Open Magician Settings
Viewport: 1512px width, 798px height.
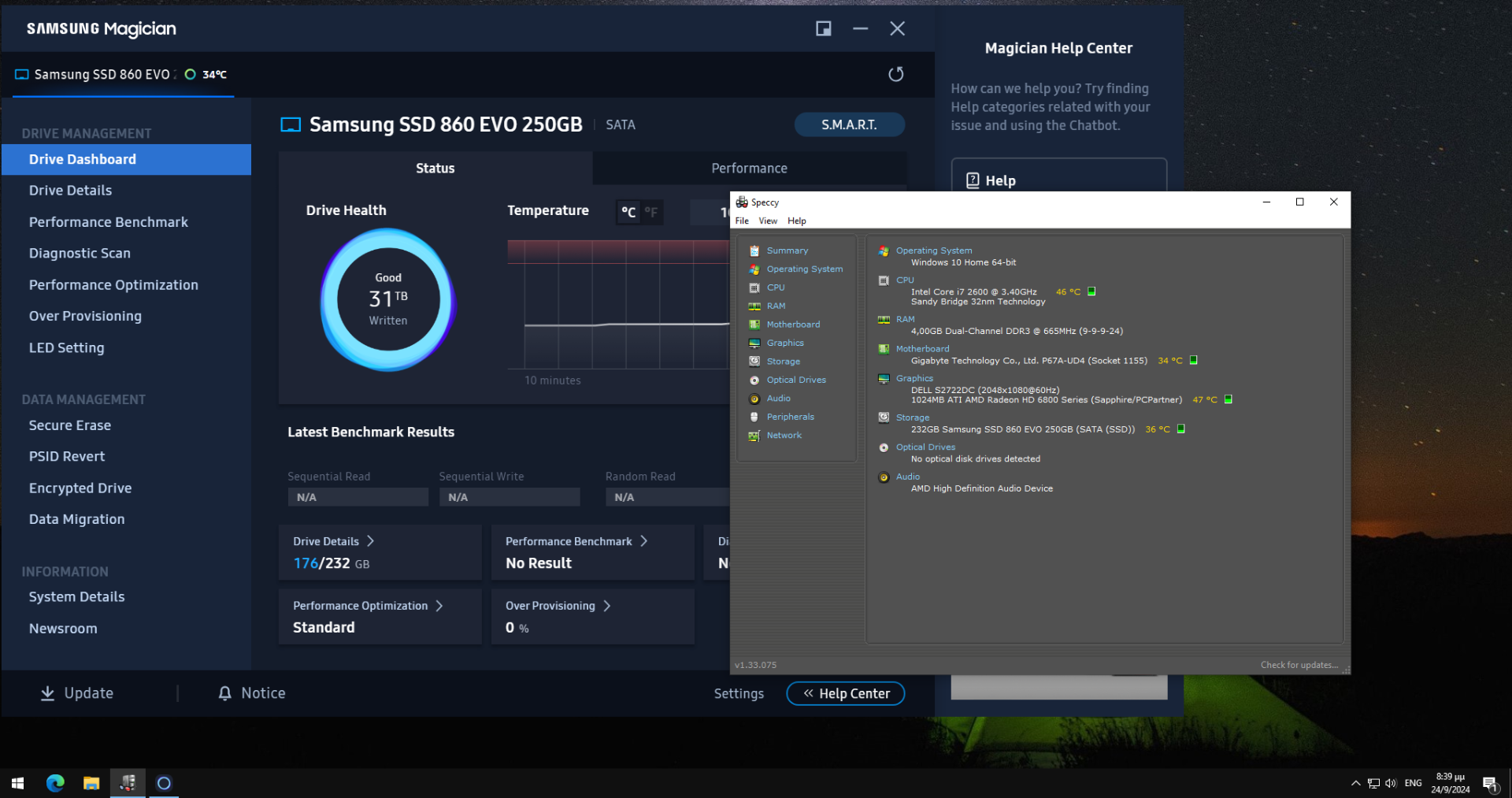[x=739, y=693]
